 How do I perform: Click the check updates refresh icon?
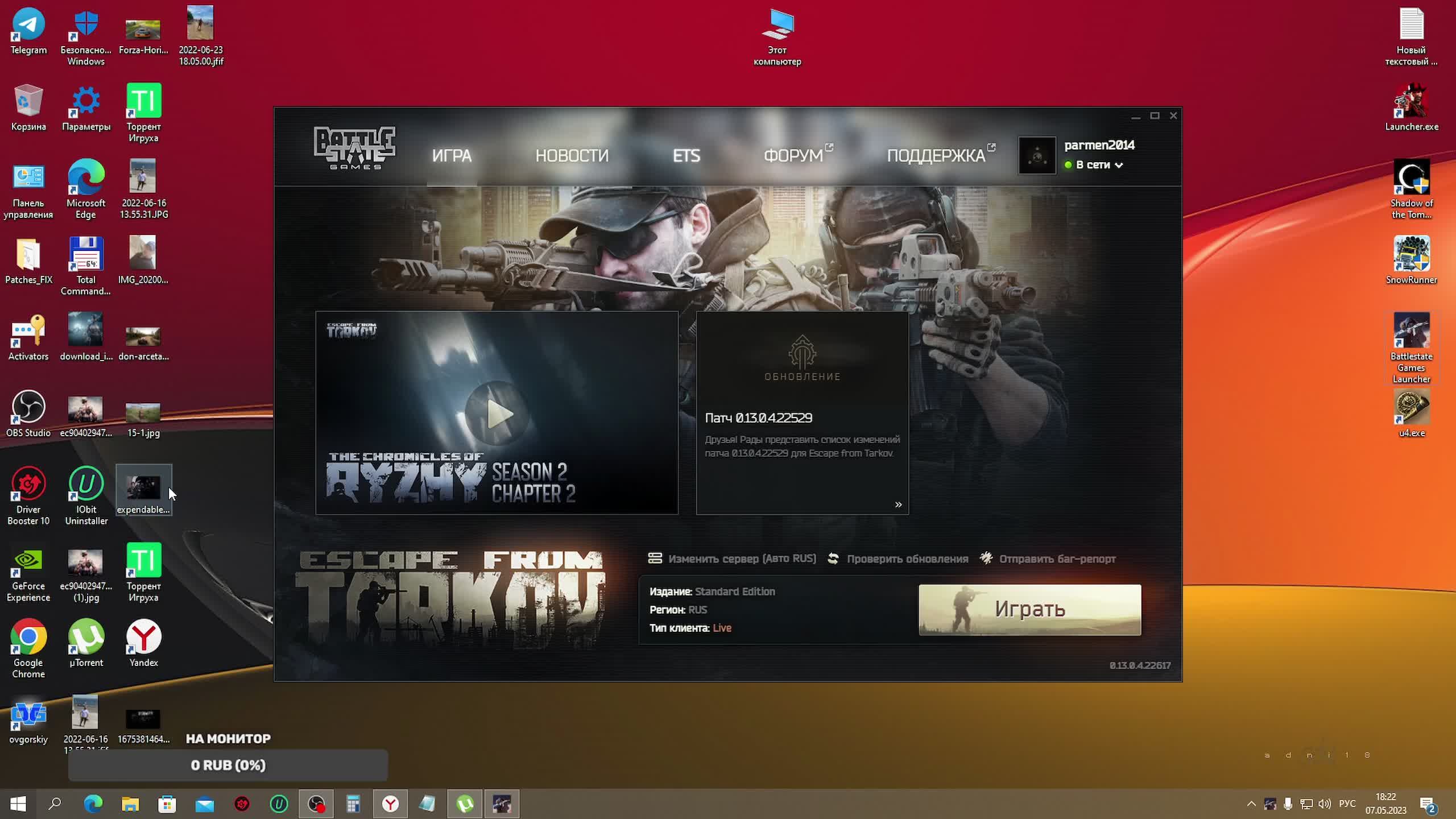pyautogui.click(x=833, y=559)
